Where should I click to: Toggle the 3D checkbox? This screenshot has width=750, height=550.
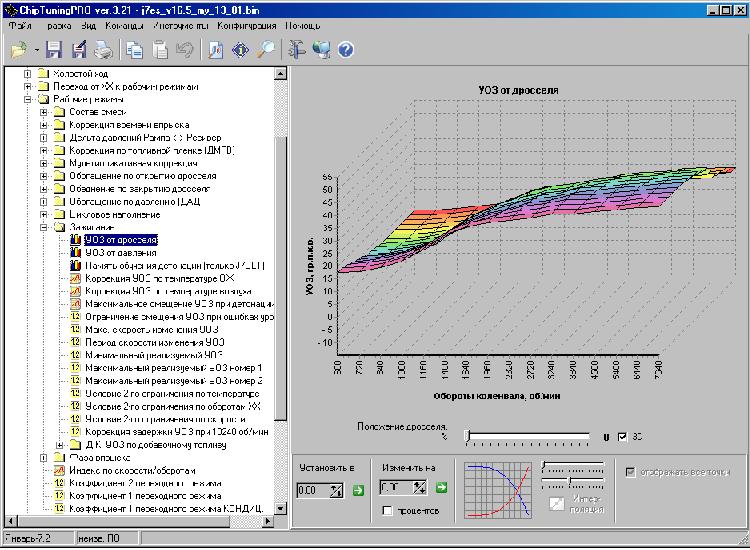623,437
